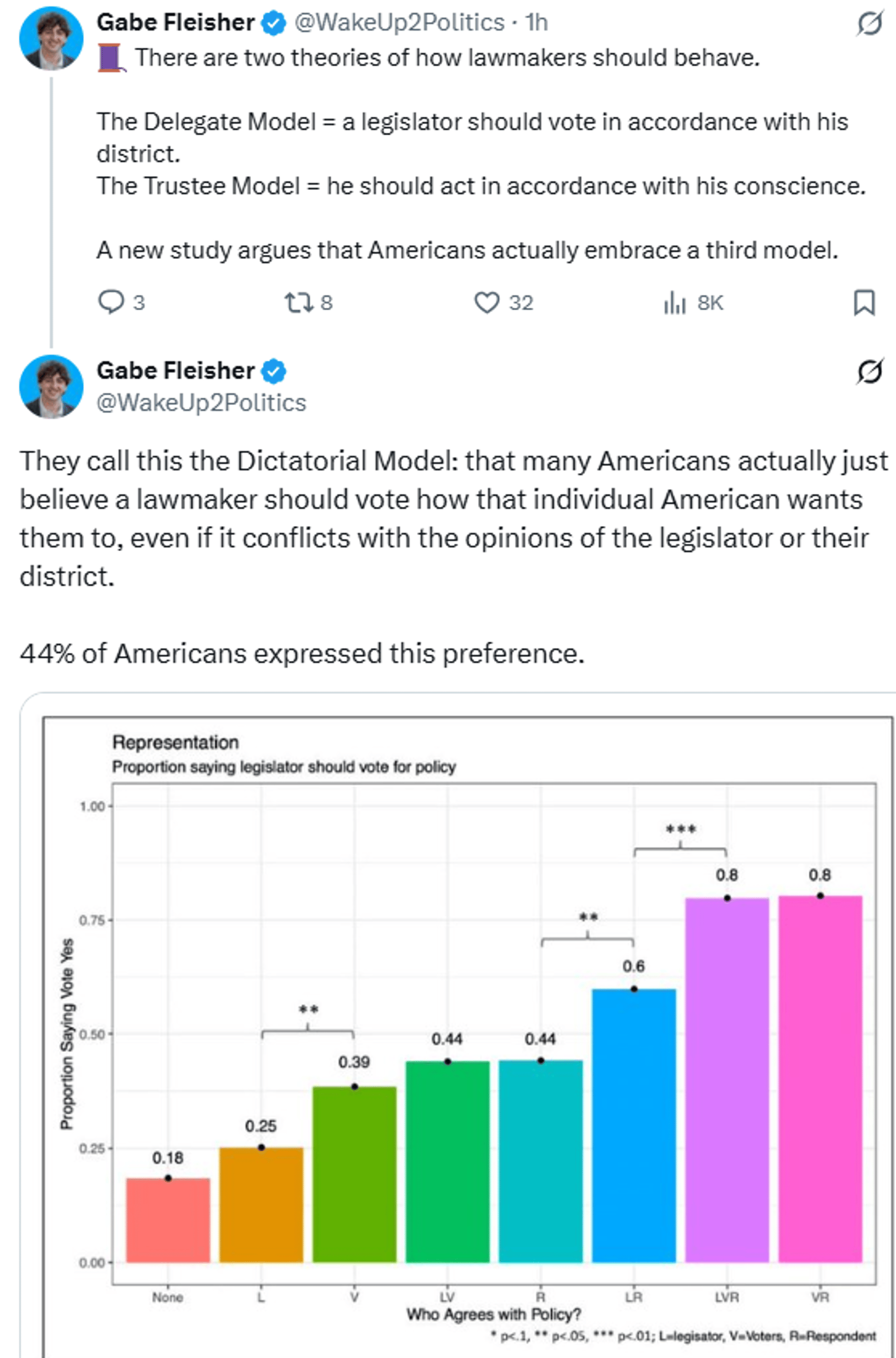Open @WakeUp2Politics handle under second name

click(x=201, y=403)
